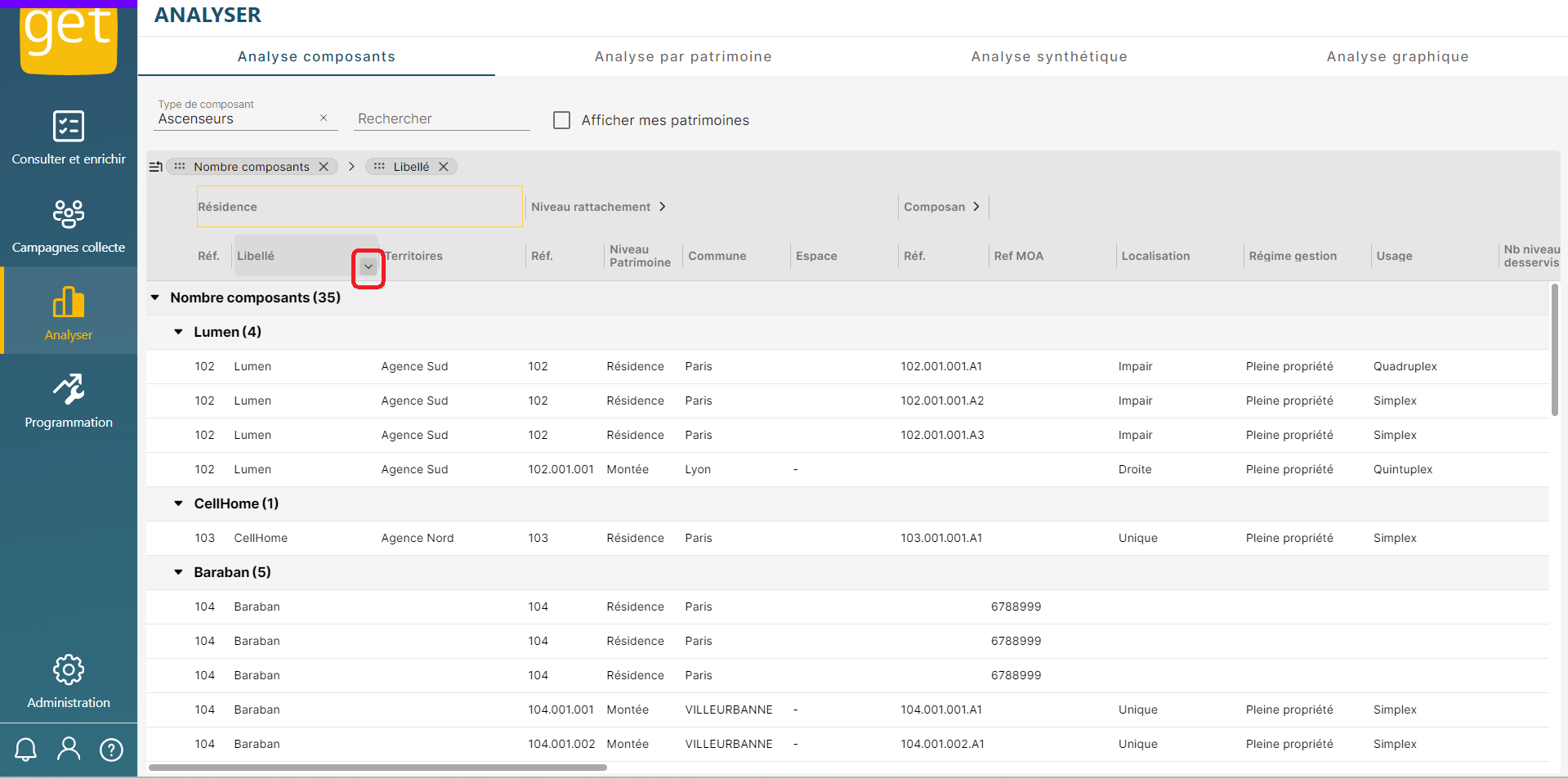
Task: Open the Libellé column dropdown menu
Action: (x=369, y=267)
